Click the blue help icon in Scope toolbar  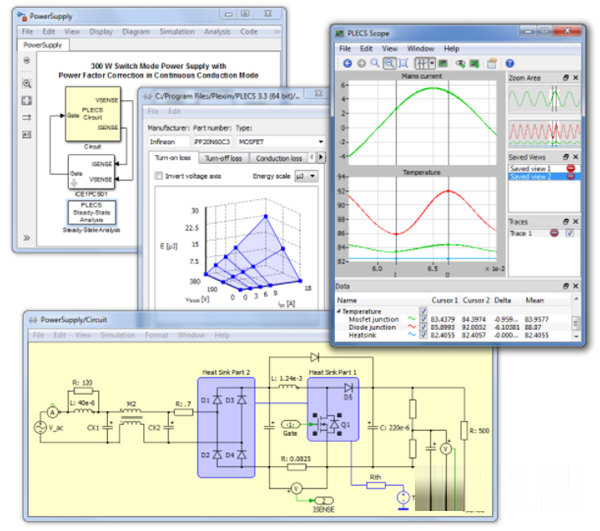tap(509, 62)
